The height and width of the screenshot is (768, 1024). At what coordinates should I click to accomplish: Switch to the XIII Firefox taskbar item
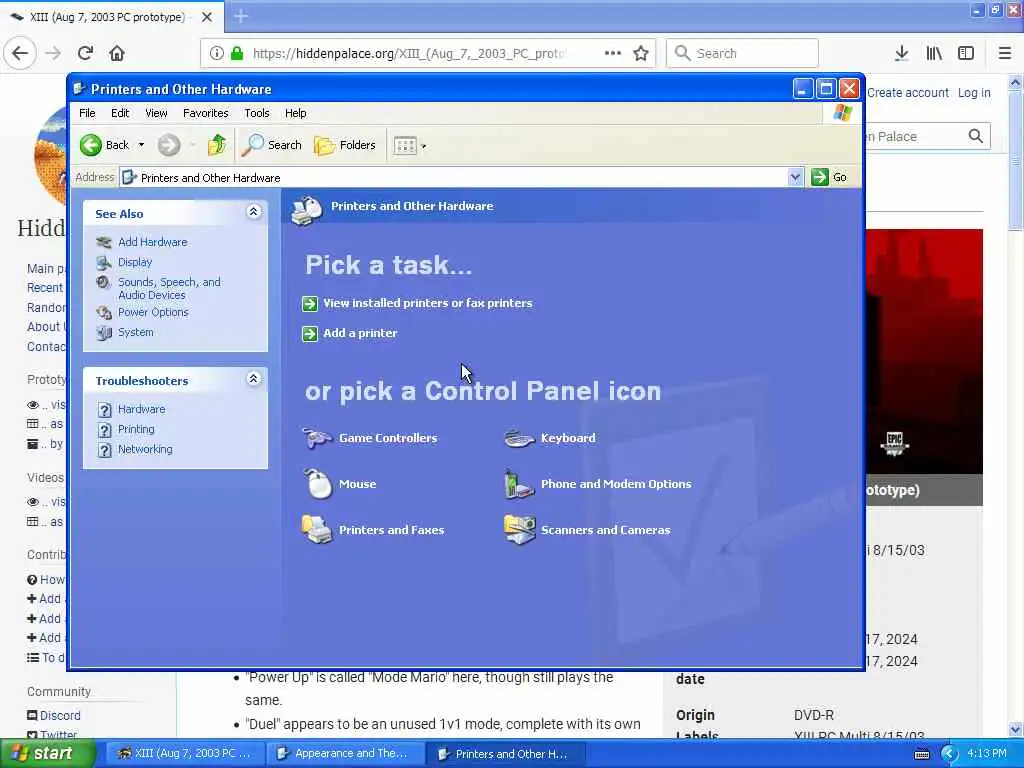(186, 754)
